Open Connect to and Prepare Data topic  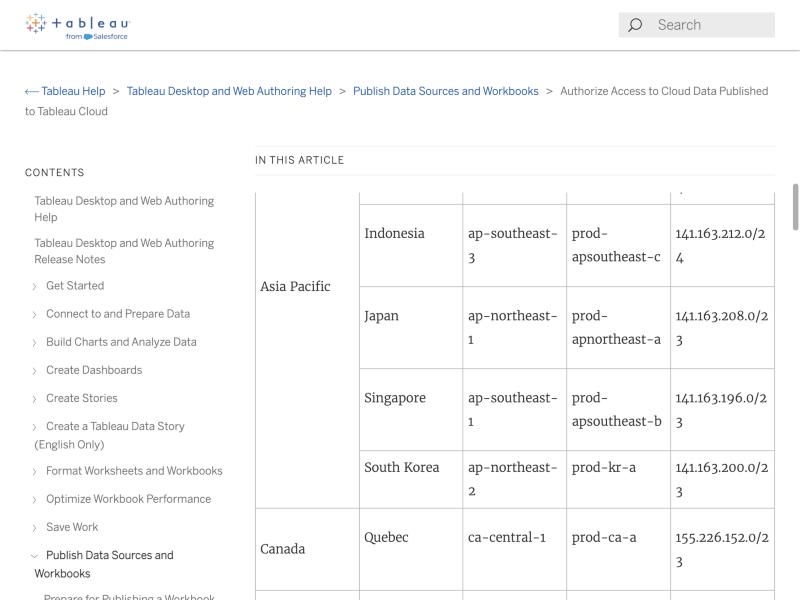118,314
